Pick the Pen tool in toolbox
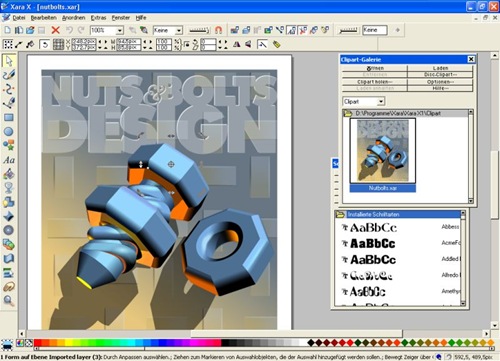The image size is (500, 361). click(x=9, y=103)
